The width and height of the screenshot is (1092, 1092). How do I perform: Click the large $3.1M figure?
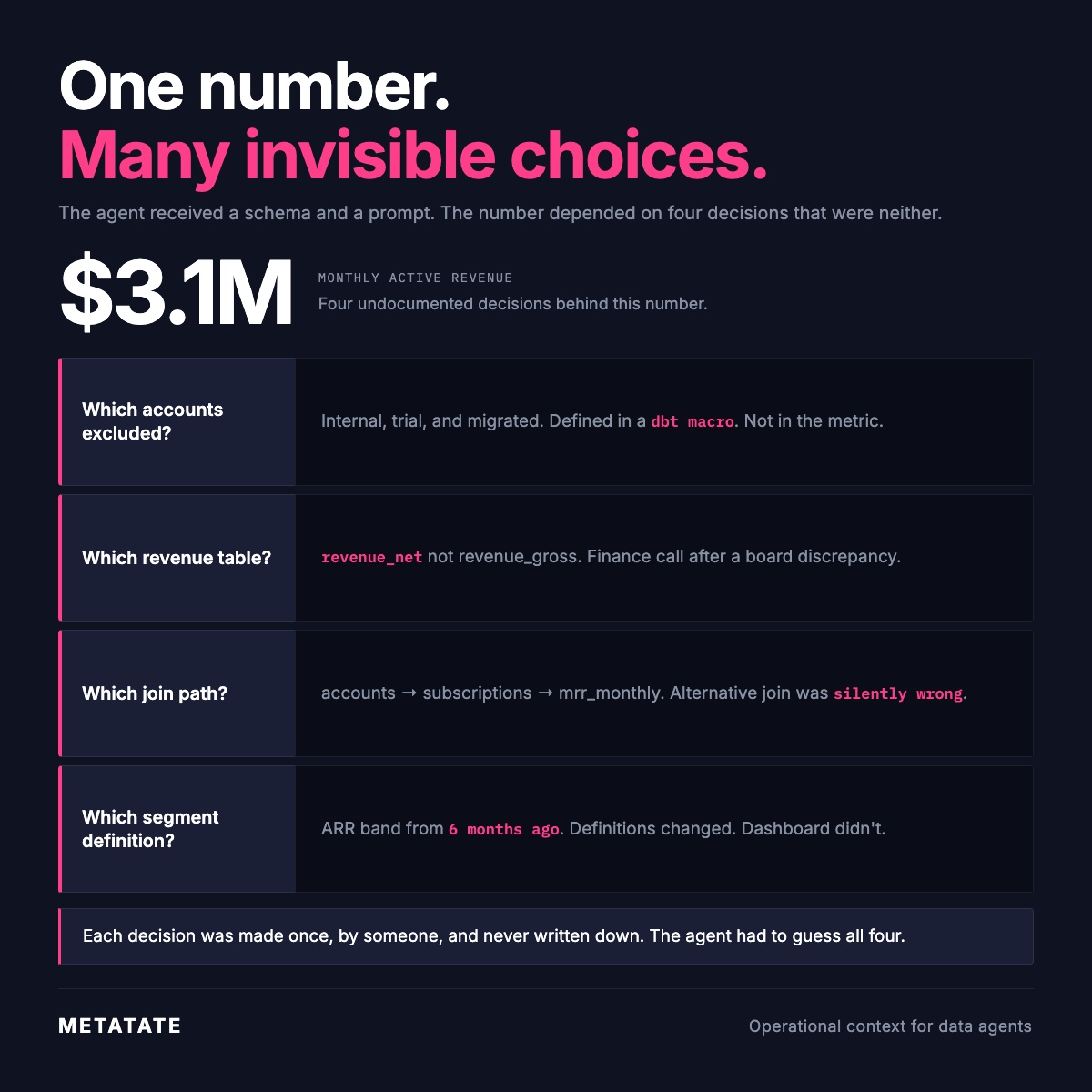[x=177, y=293]
